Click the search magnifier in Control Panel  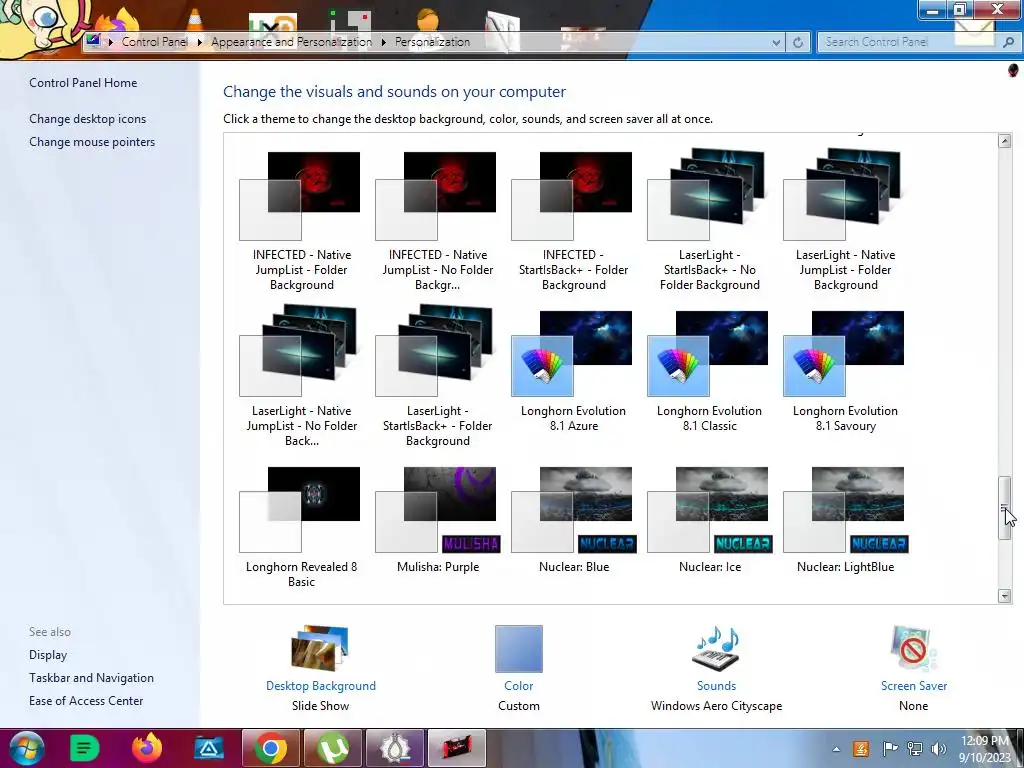click(x=1008, y=42)
